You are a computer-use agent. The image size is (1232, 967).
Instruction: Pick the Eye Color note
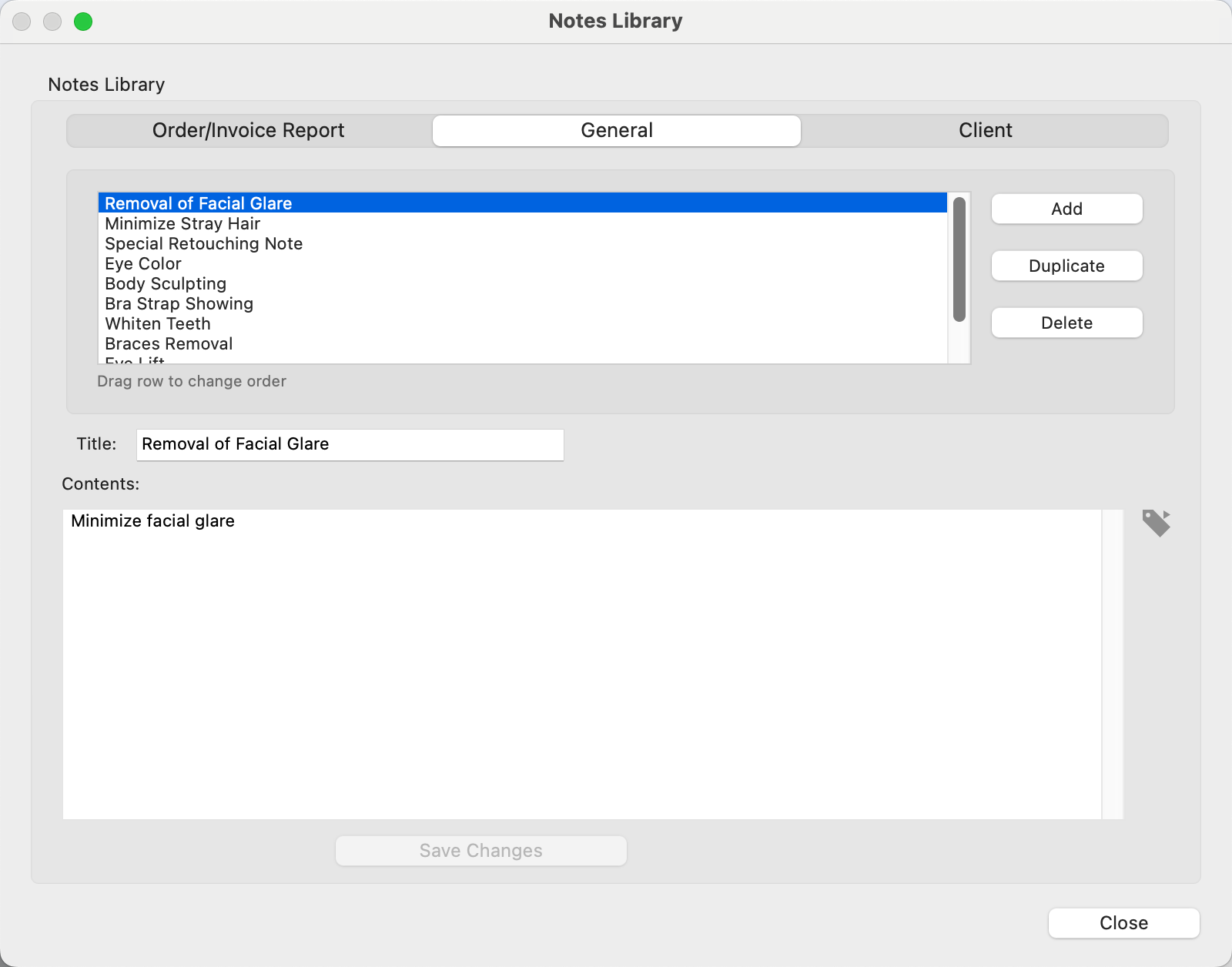pos(143,264)
